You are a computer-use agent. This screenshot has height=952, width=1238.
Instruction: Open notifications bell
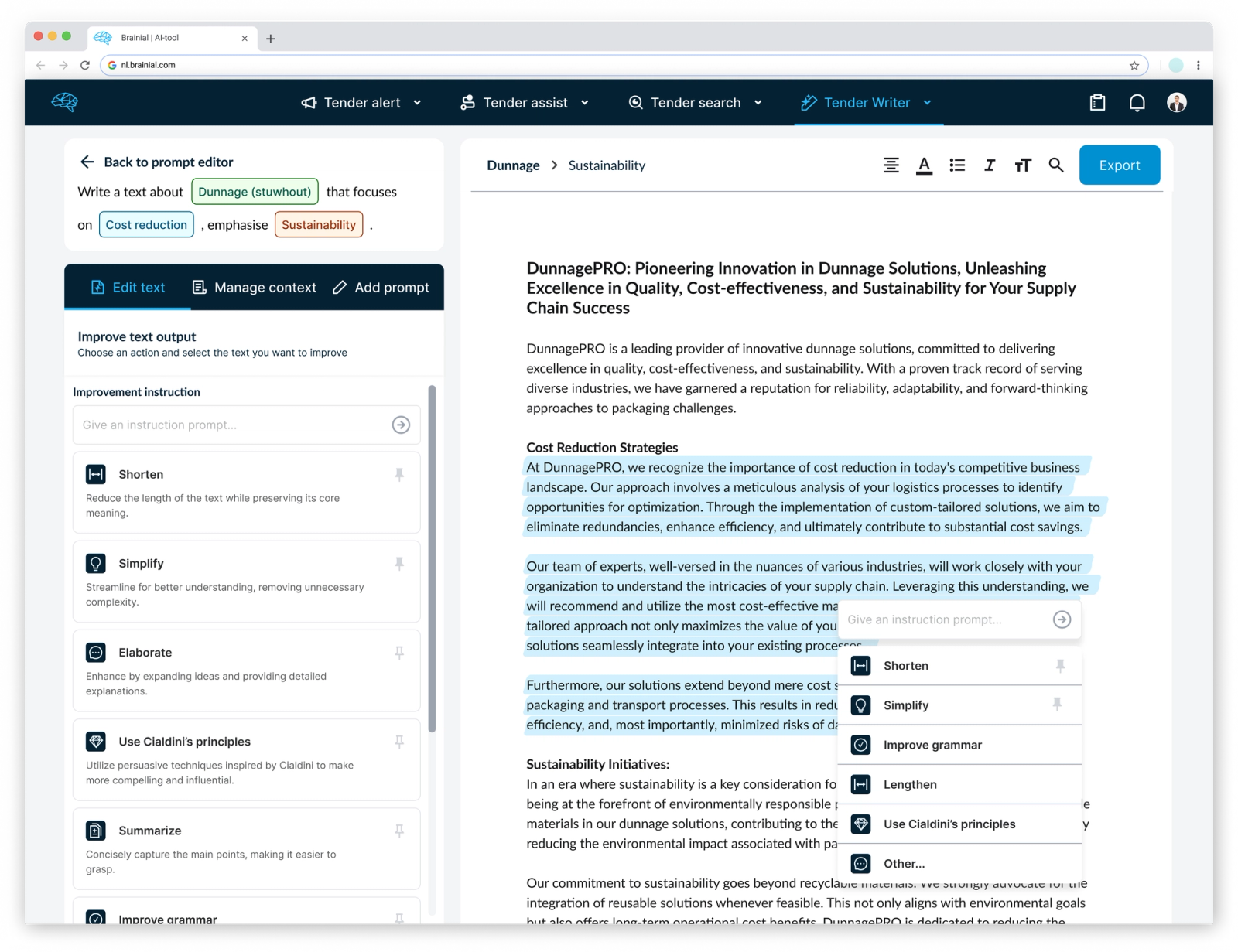1137,102
